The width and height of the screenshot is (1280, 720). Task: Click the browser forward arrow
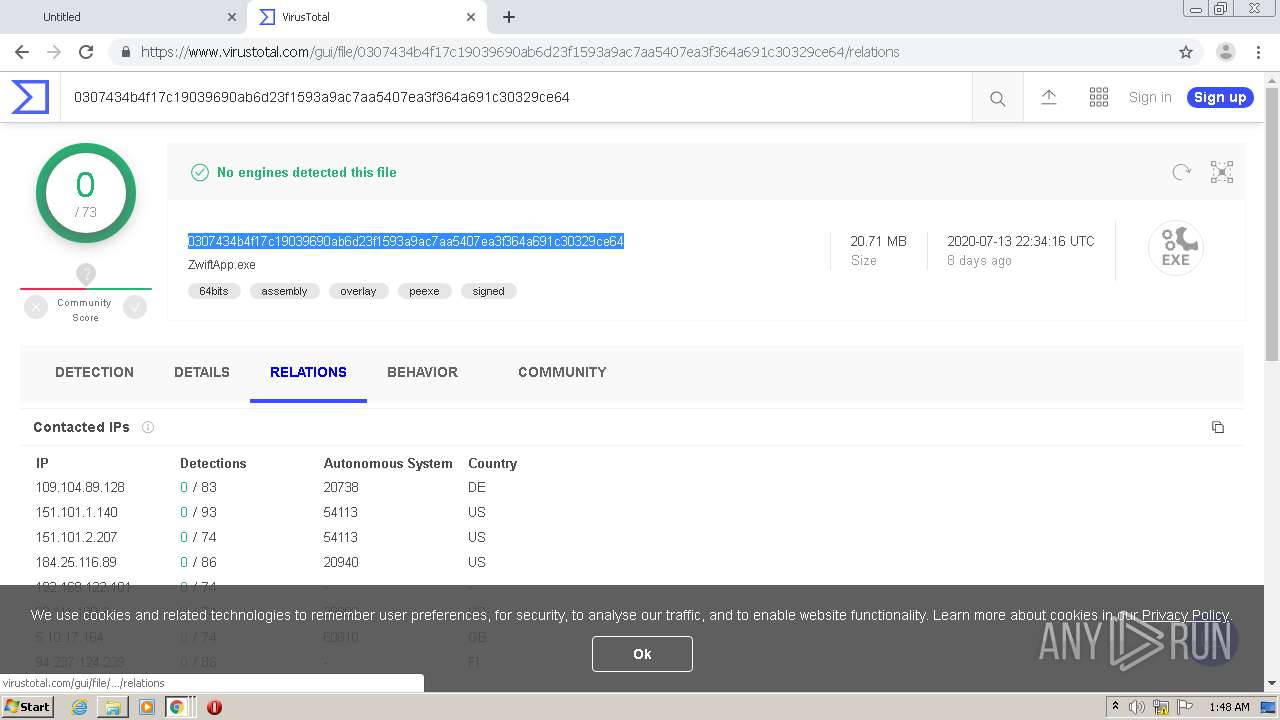pyautogui.click(x=54, y=52)
